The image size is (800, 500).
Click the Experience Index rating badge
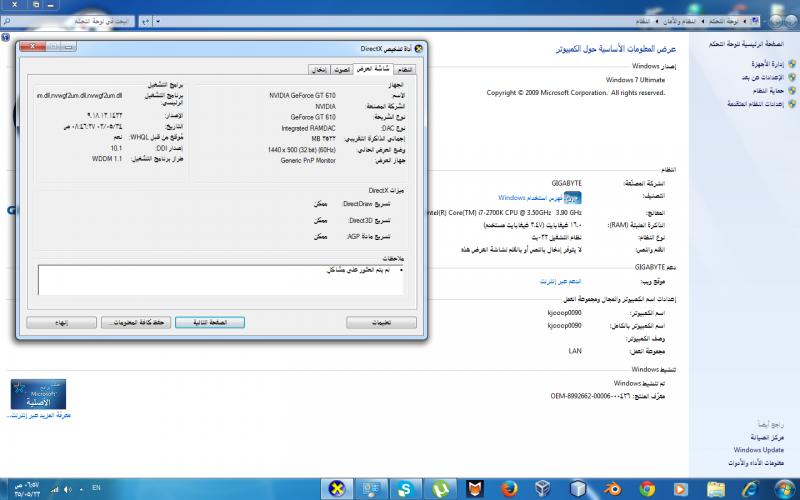click(573, 198)
